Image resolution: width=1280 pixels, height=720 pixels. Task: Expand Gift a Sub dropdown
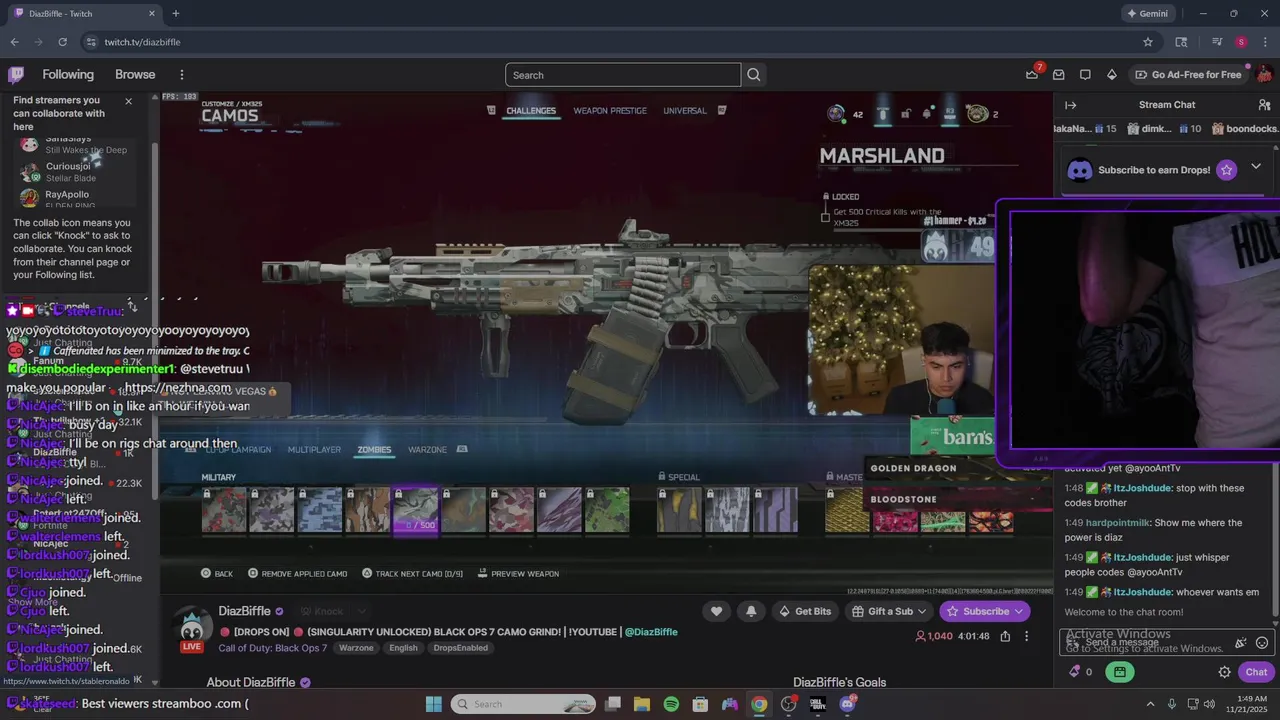[922, 611]
